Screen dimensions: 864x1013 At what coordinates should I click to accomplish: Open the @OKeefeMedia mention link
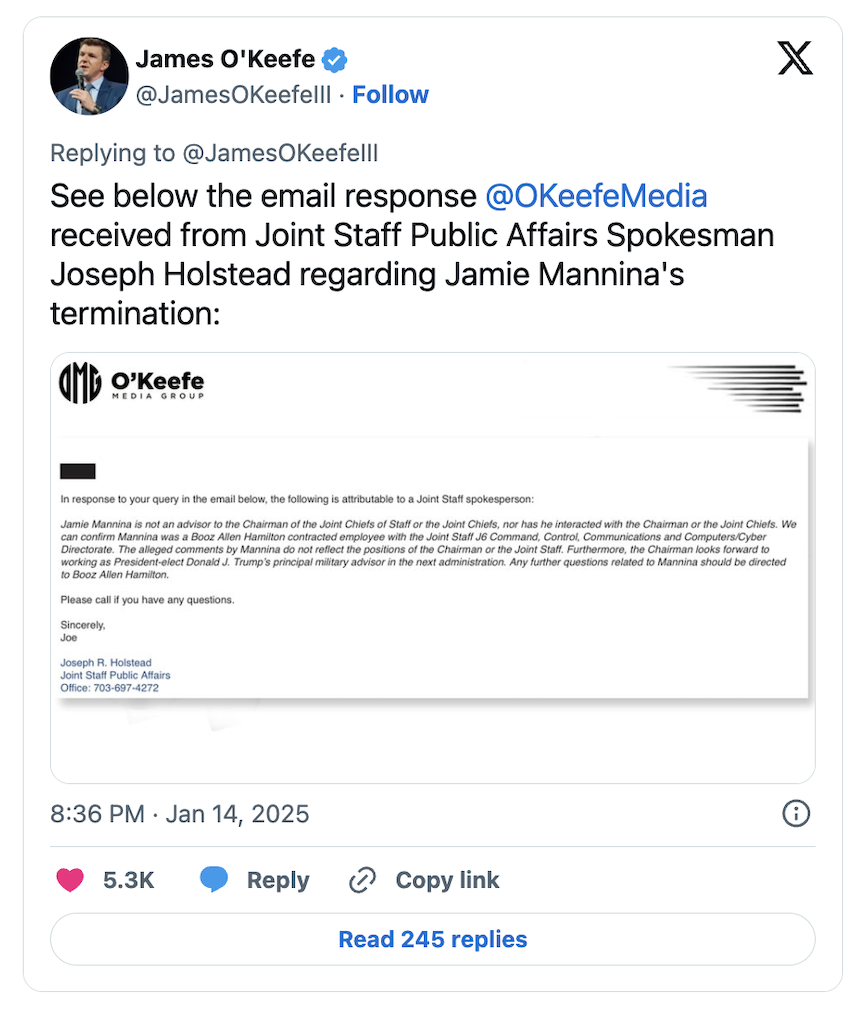tap(596, 195)
